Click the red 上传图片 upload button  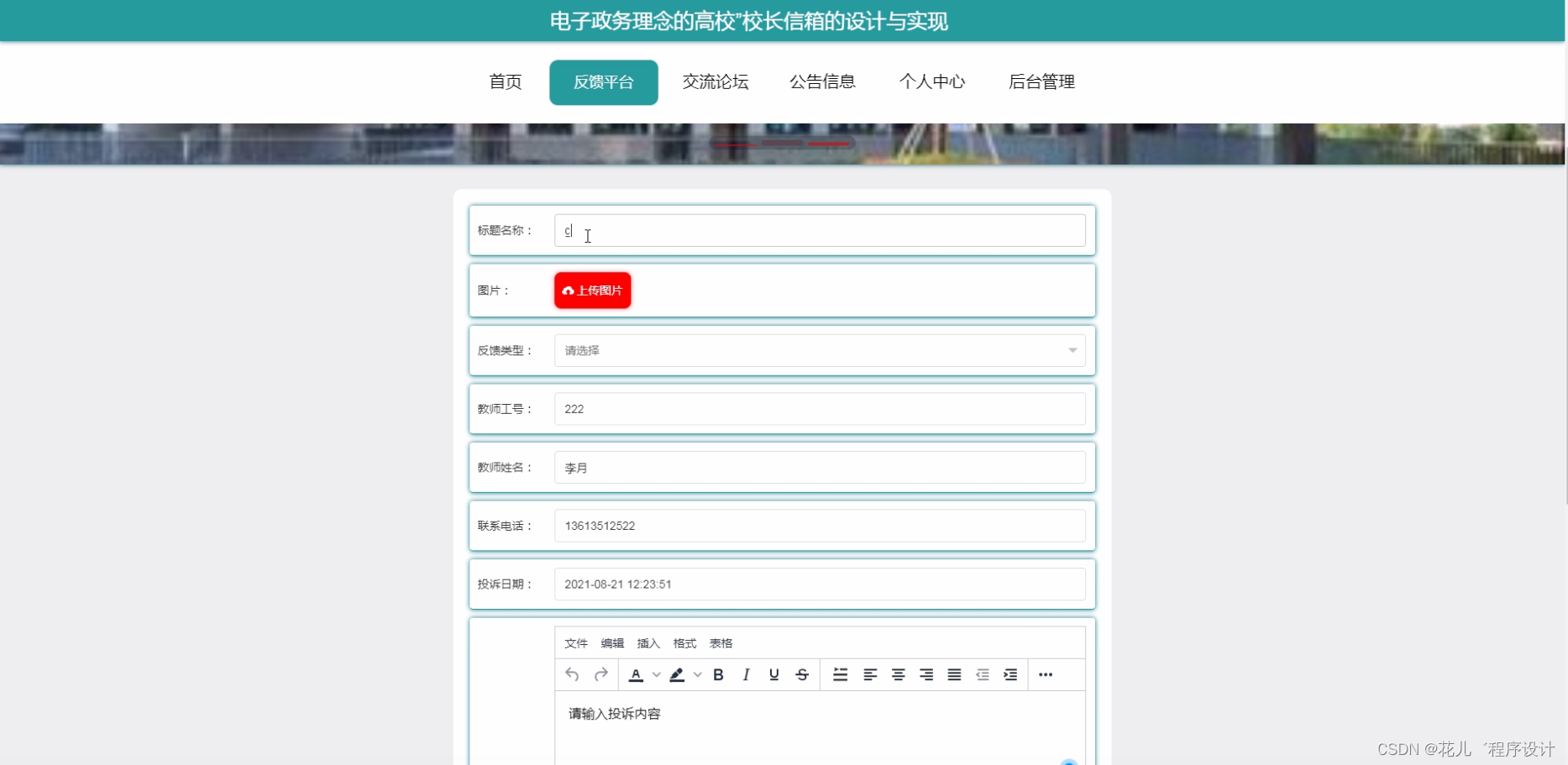coord(591,290)
